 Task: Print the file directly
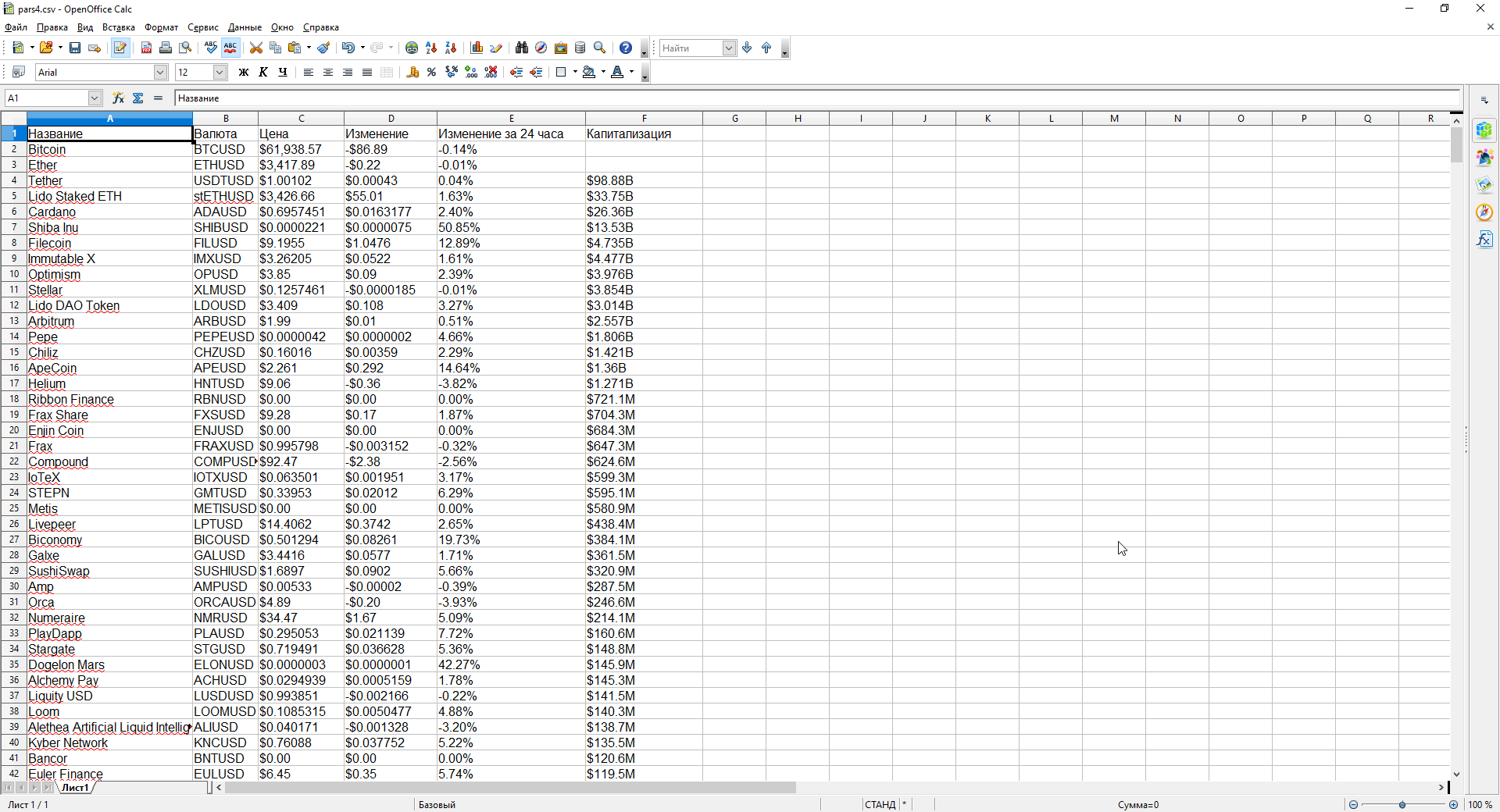point(166,48)
